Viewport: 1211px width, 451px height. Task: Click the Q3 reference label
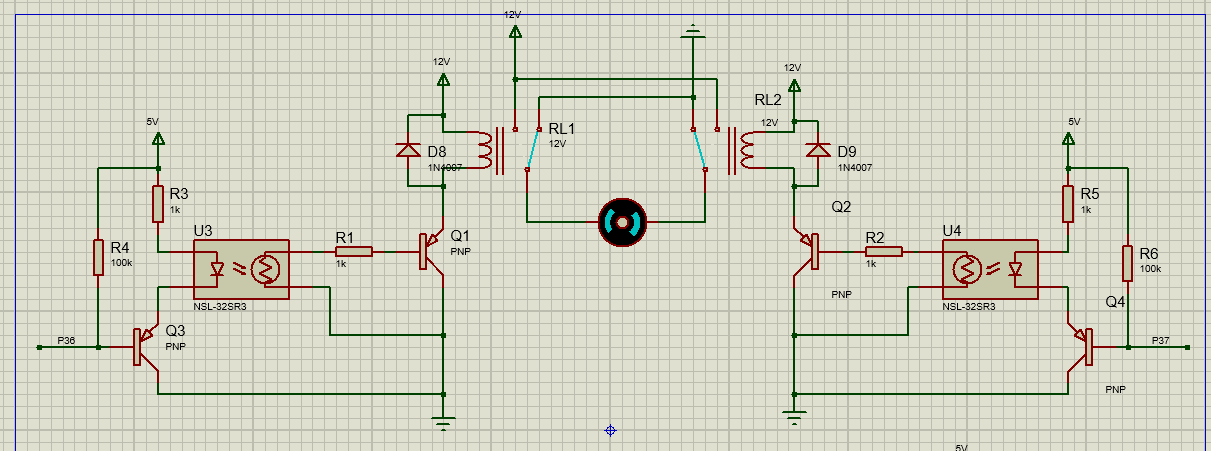176,331
